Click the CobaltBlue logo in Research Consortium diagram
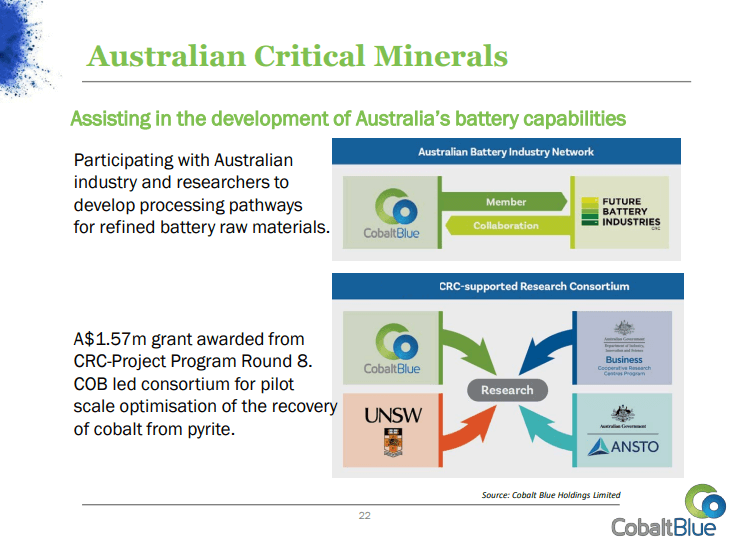Screen dimensions: 731x544 coord(392,349)
